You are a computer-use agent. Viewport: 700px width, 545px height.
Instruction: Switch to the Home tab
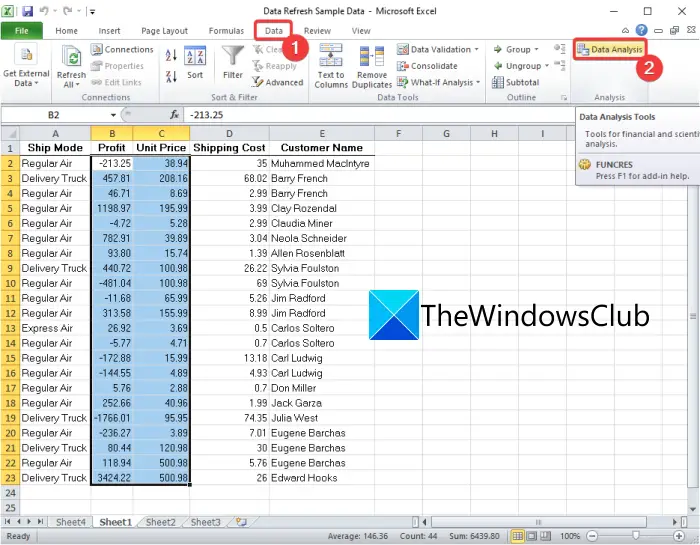67,30
